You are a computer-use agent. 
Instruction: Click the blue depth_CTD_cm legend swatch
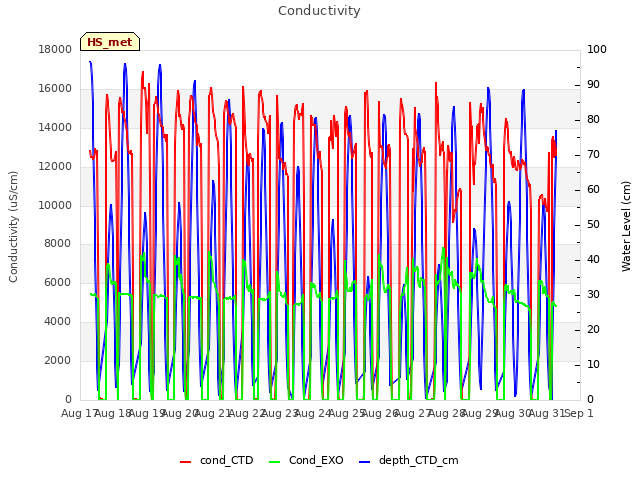pos(364,462)
